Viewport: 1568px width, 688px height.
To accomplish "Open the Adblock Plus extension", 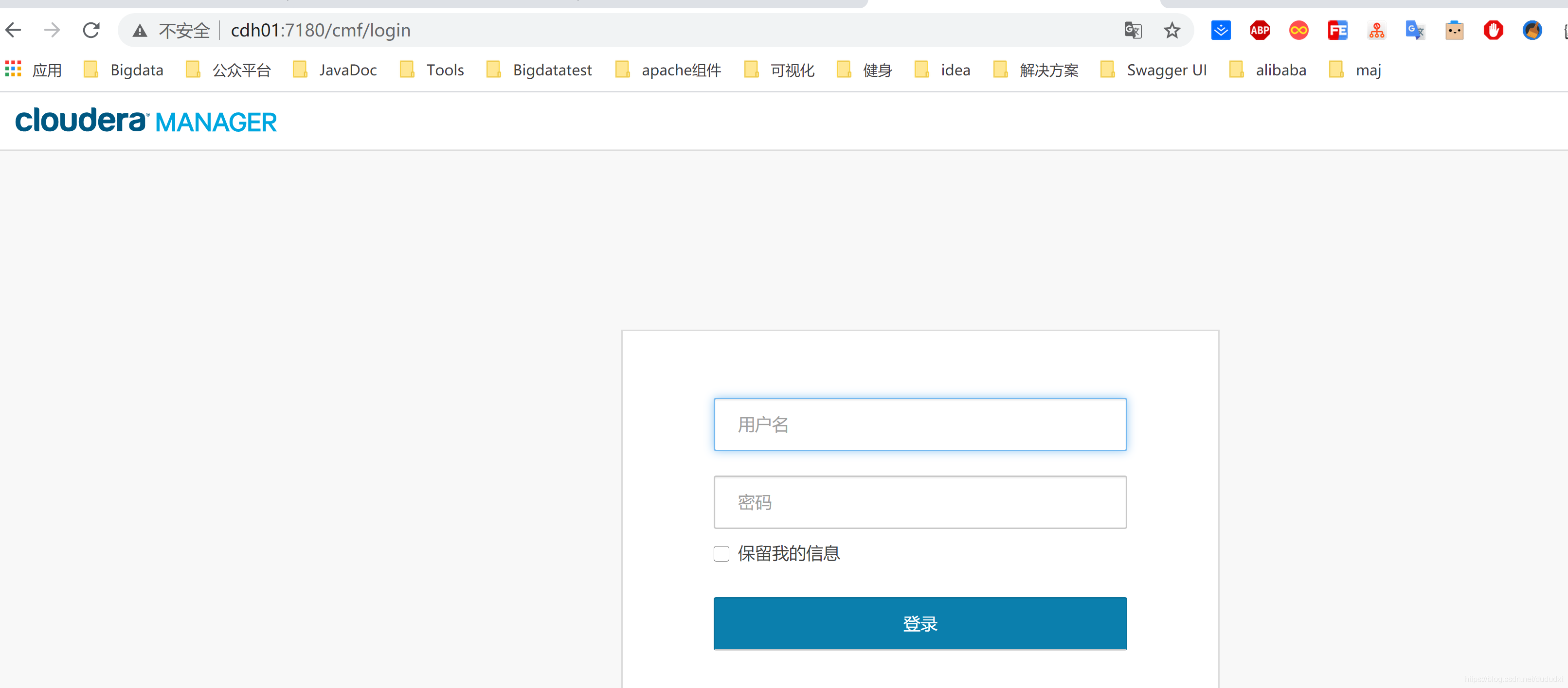I will point(1260,30).
